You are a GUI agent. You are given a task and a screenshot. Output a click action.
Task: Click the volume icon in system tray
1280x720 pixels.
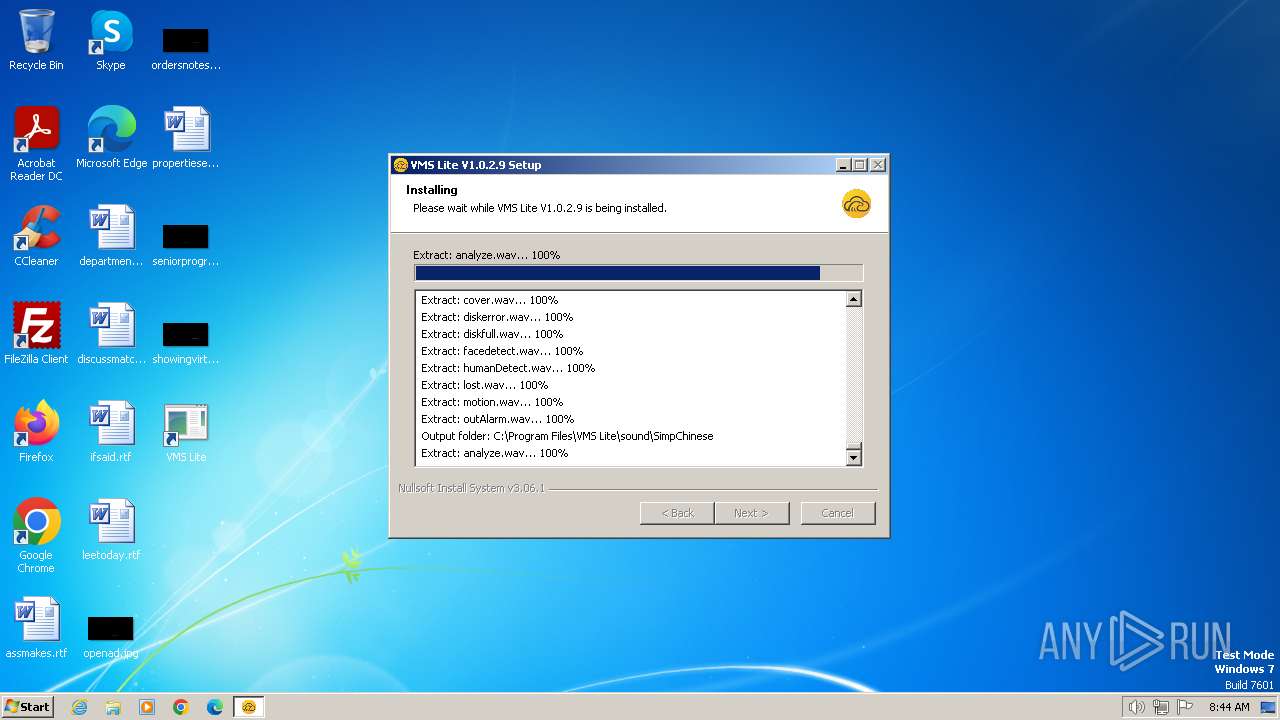pyautogui.click(x=1136, y=707)
